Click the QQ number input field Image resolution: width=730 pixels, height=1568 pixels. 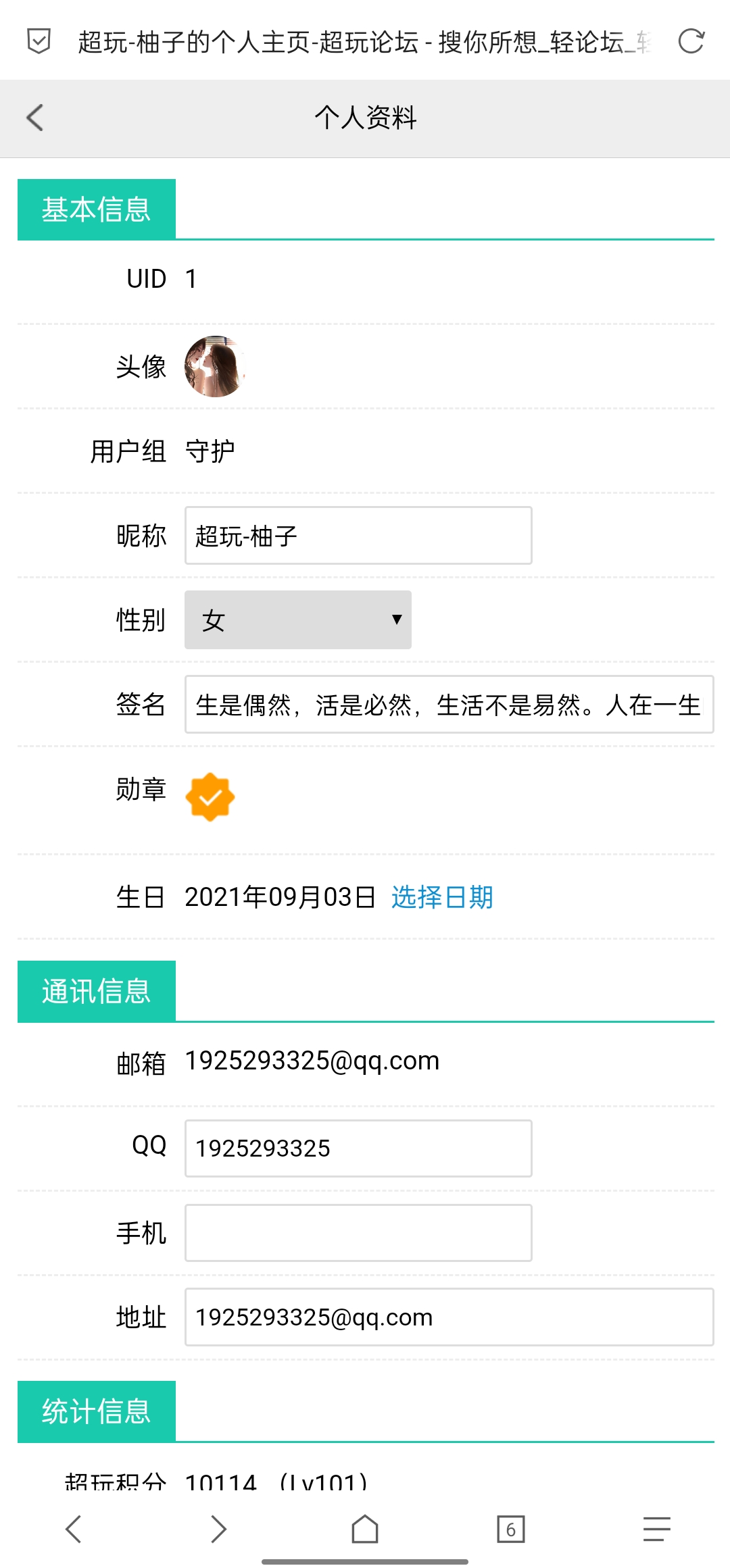[x=358, y=1148]
